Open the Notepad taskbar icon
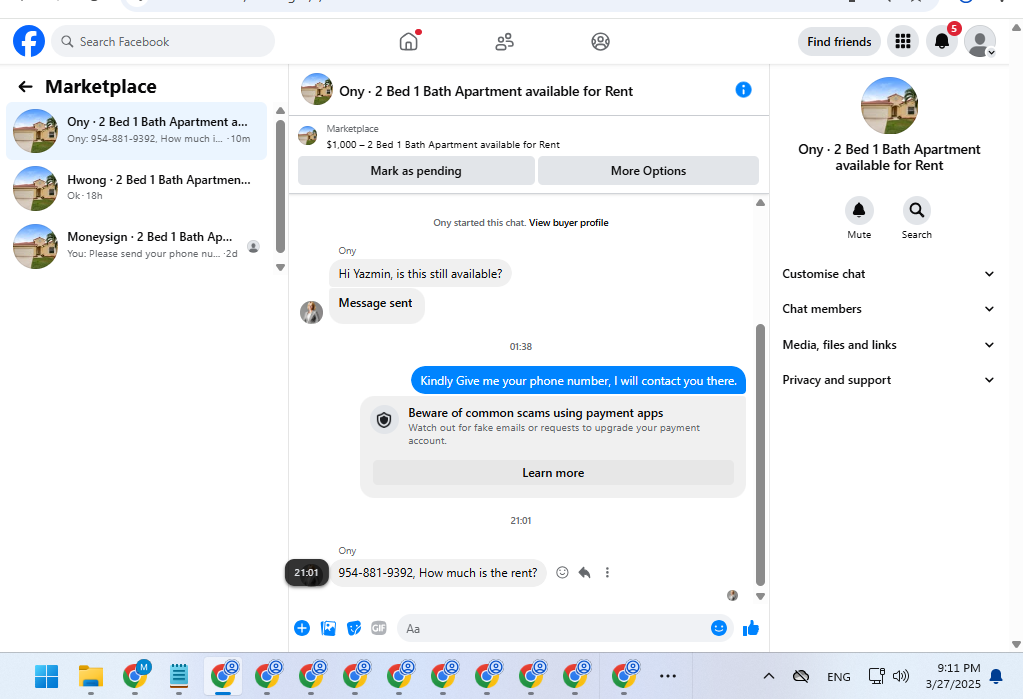Image resolution: width=1023 pixels, height=699 pixels. (179, 676)
